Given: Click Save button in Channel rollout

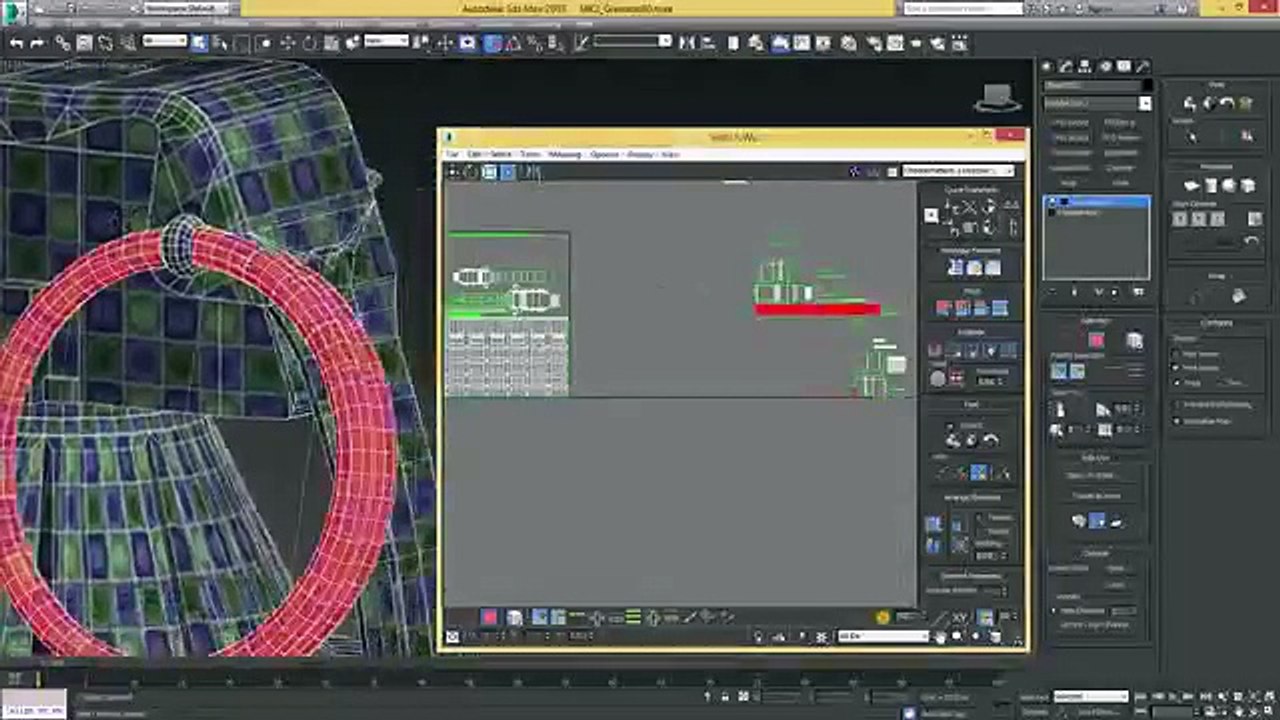Looking at the screenshot, I should point(1116,568).
